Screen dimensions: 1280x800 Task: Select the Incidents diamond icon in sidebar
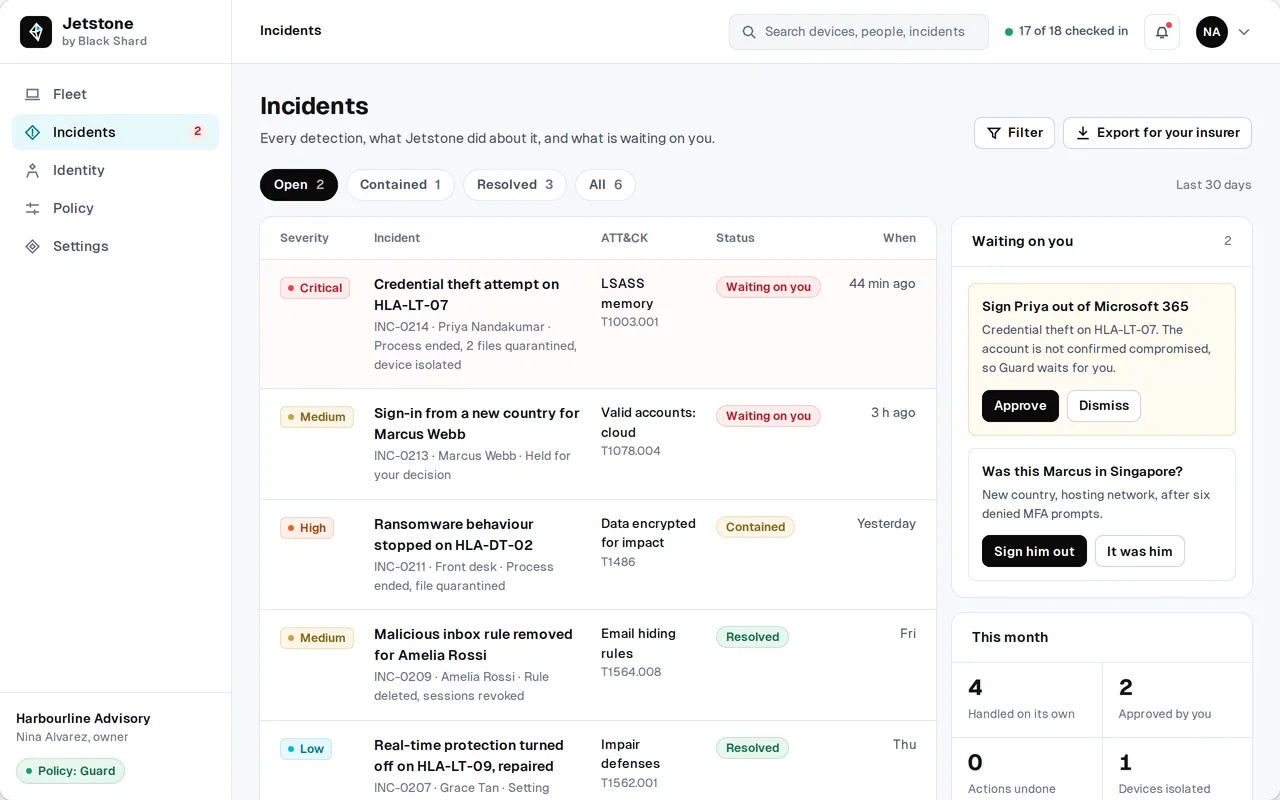click(33, 132)
